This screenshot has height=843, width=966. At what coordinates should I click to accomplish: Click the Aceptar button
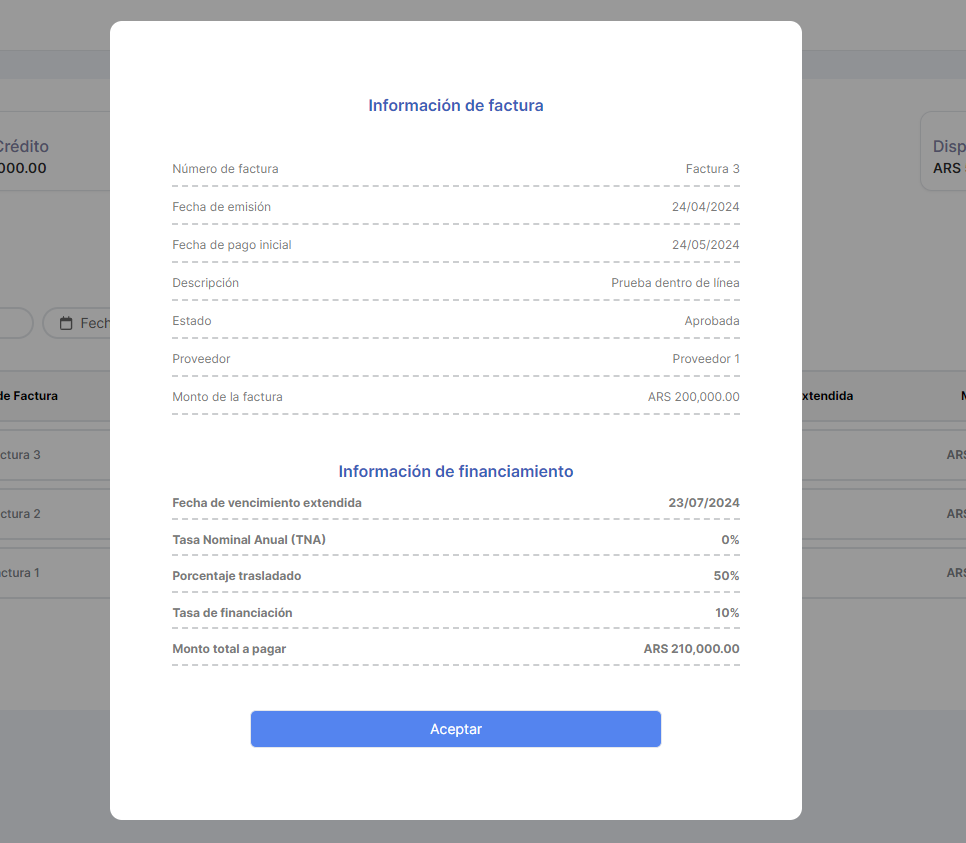click(455, 729)
